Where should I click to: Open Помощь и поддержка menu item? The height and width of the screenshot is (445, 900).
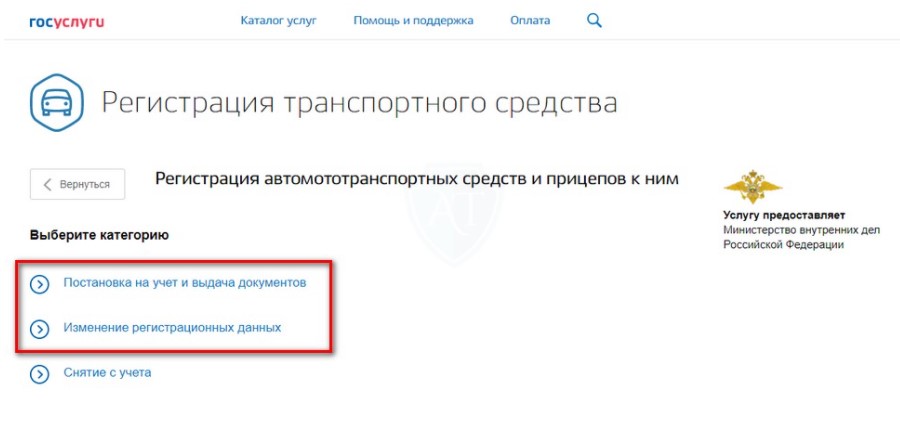[413, 21]
